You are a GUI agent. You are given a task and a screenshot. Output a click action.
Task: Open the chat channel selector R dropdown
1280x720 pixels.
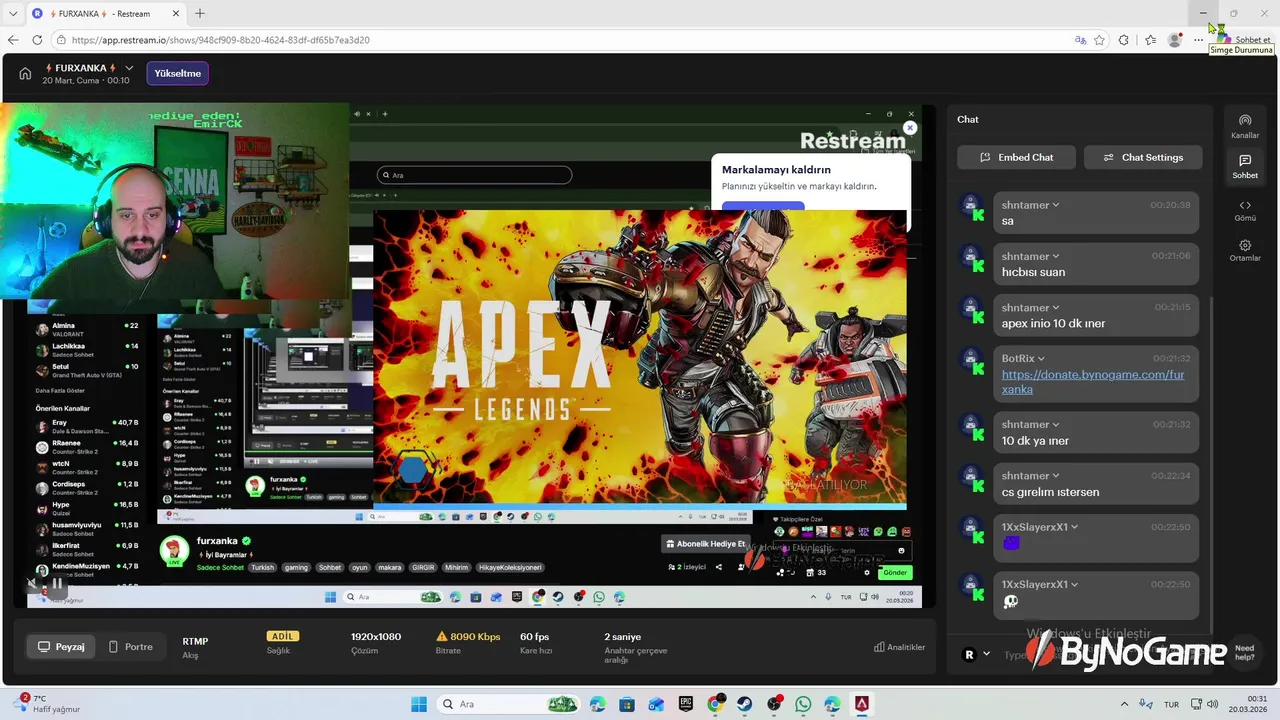tap(976, 654)
